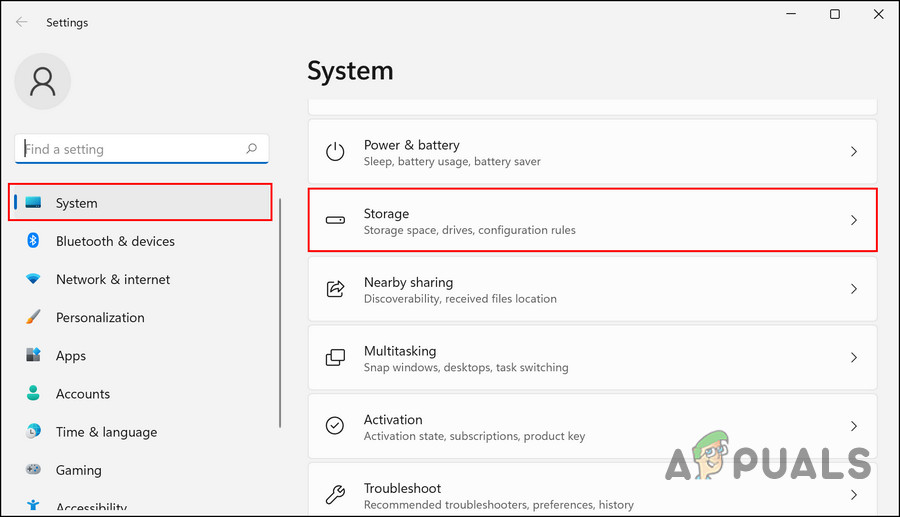The width and height of the screenshot is (900, 517).
Task: Go to Personalization settings
Action: pos(140,317)
